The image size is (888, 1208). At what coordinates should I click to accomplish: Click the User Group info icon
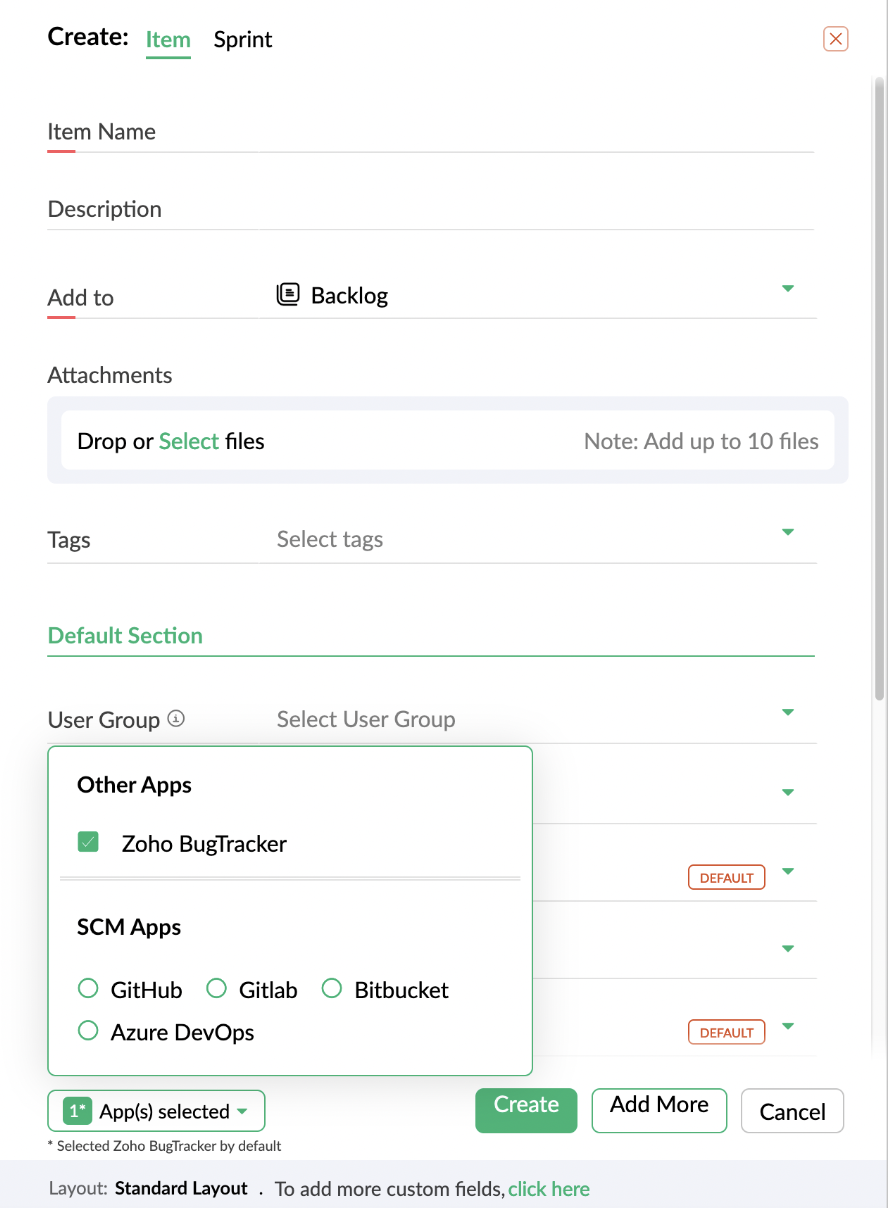[x=176, y=718]
